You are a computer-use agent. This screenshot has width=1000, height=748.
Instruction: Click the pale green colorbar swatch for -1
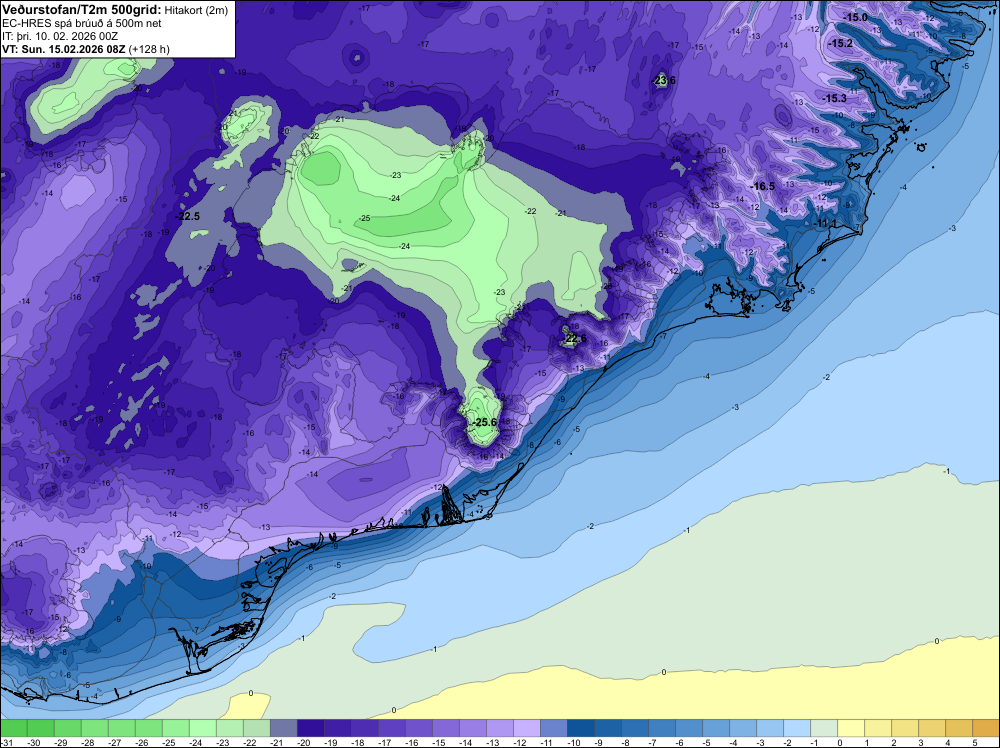click(x=824, y=728)
